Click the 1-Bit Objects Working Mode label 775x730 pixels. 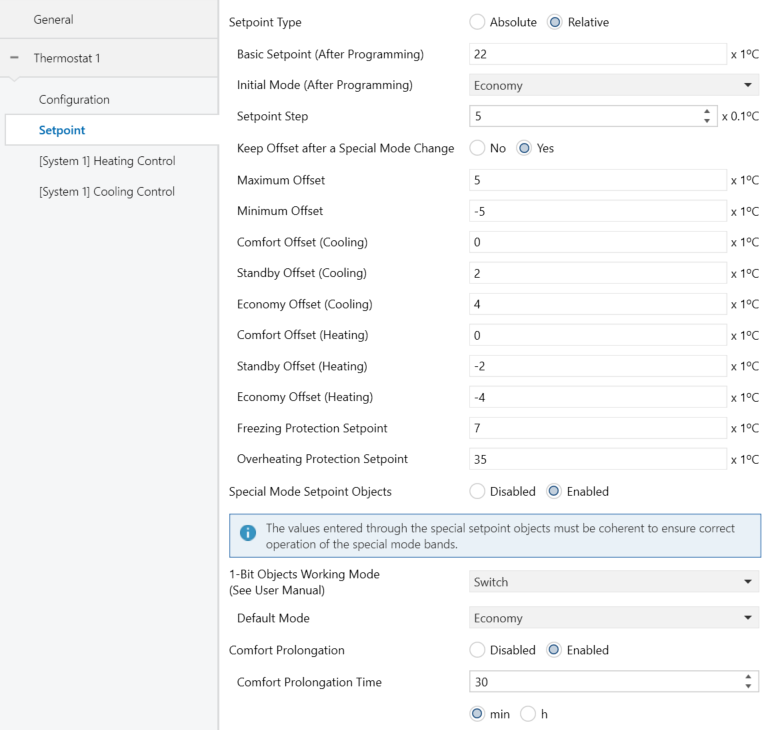[304, 582]
